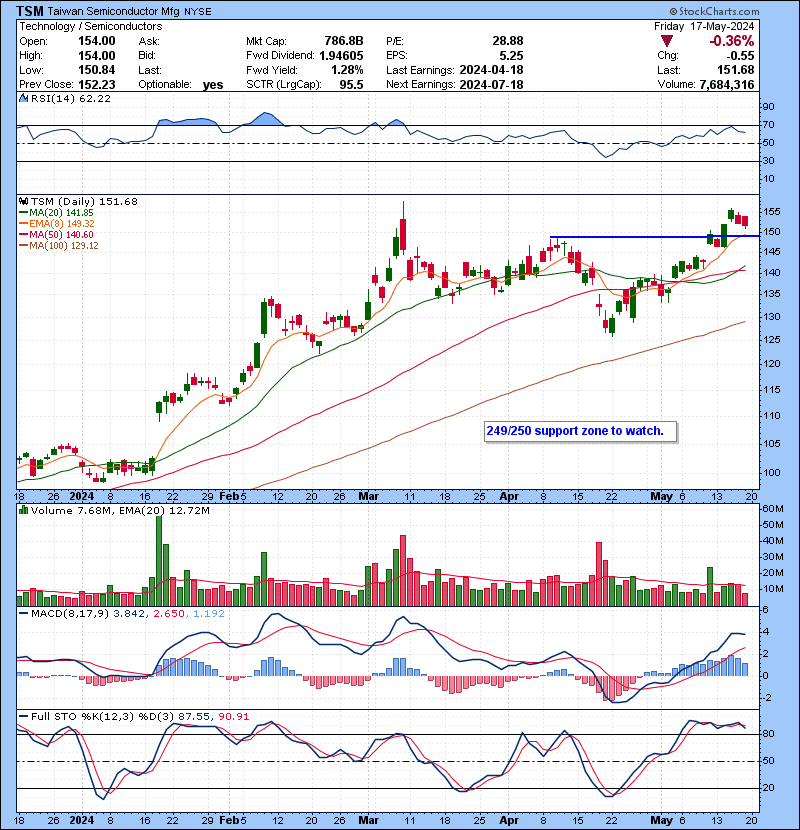Click the candlestick icon beside TSM (Daily)
This screenshot has height=830, width=800.
point(23,201)
